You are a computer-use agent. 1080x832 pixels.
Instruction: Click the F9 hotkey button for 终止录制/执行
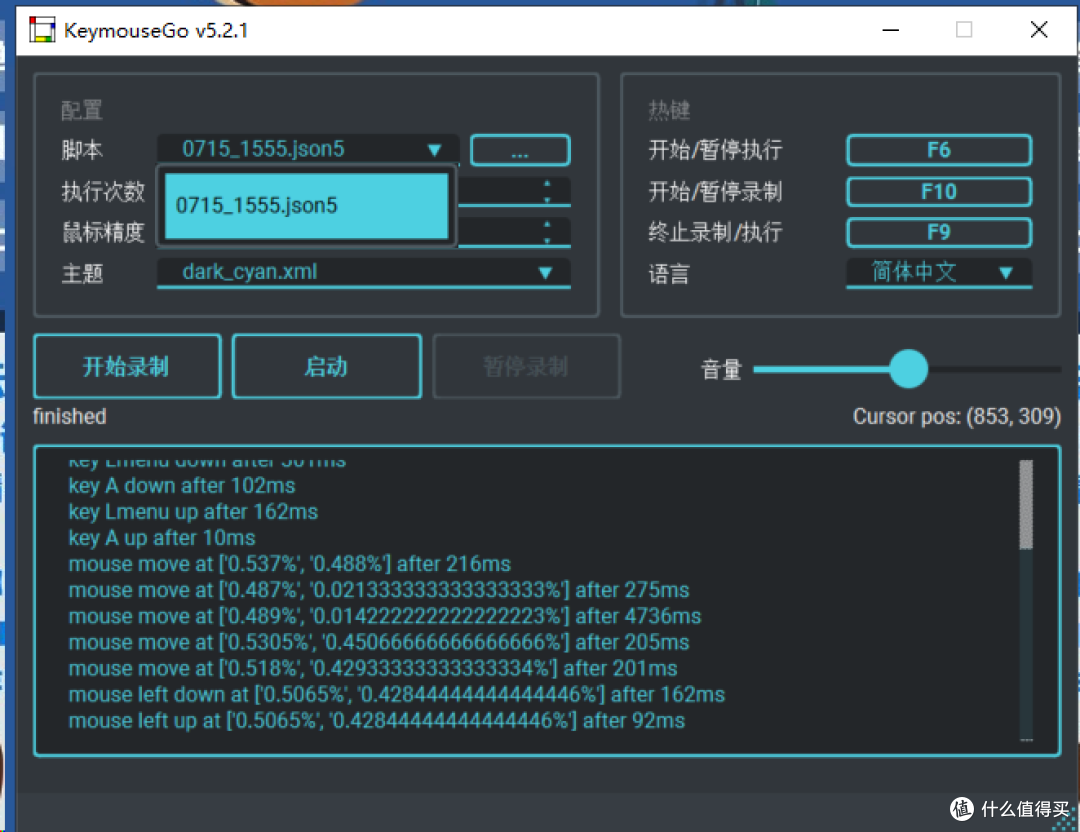pyautogui.click(x=938, y=232)
